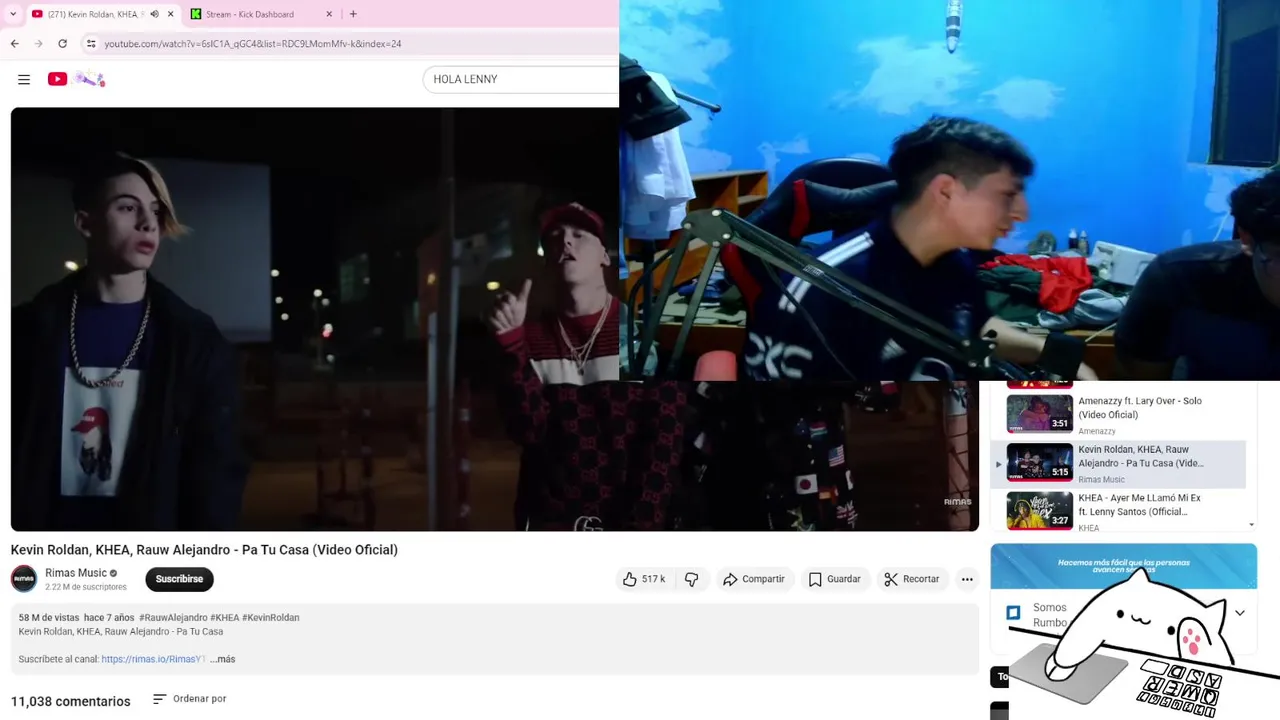Click the Compartir share button
This screenshot has width=1280, height=720.
point(754,579)
